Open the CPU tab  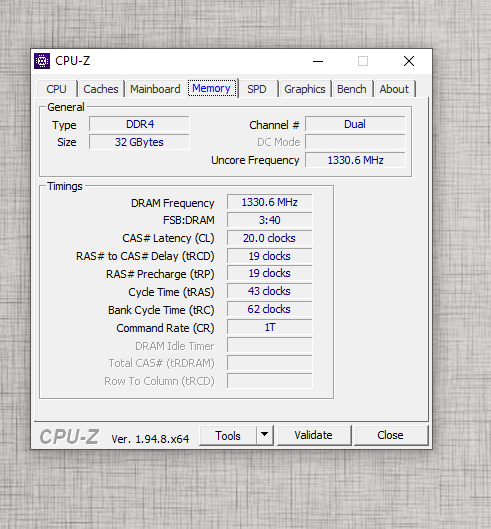[x=56, y=89]
